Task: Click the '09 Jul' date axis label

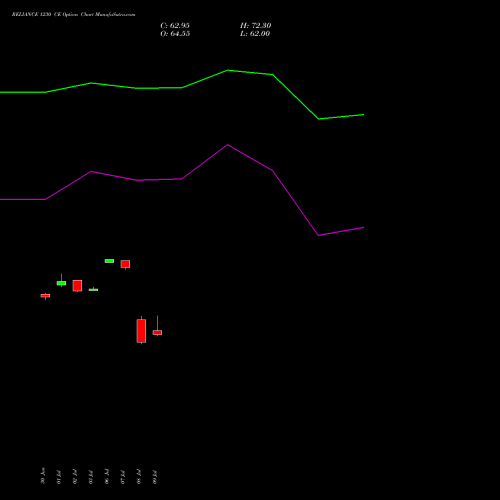Action: [155, 477]
